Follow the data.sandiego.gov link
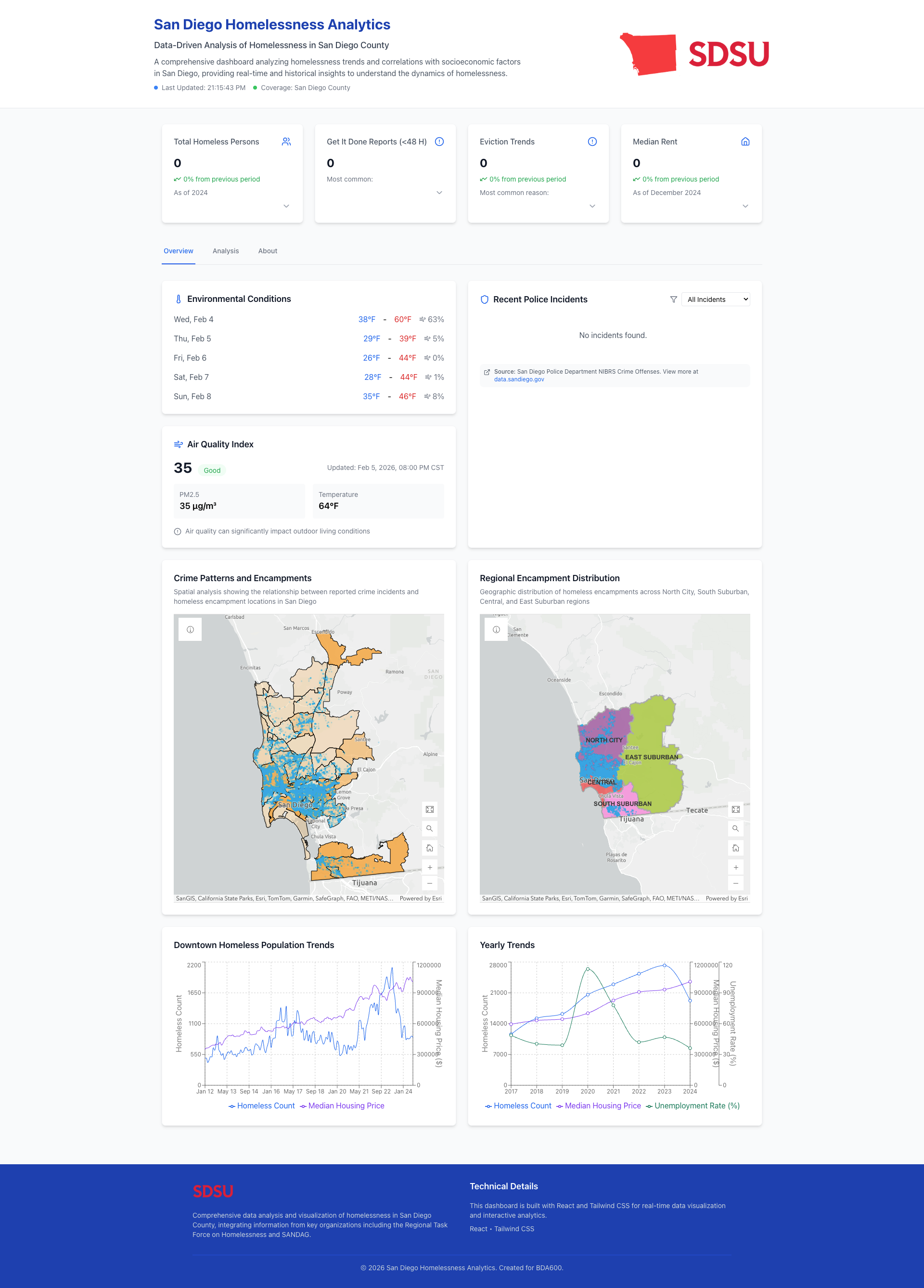Image resolution: width=924 pixels, height=1288 pixels. click(519, 379)
